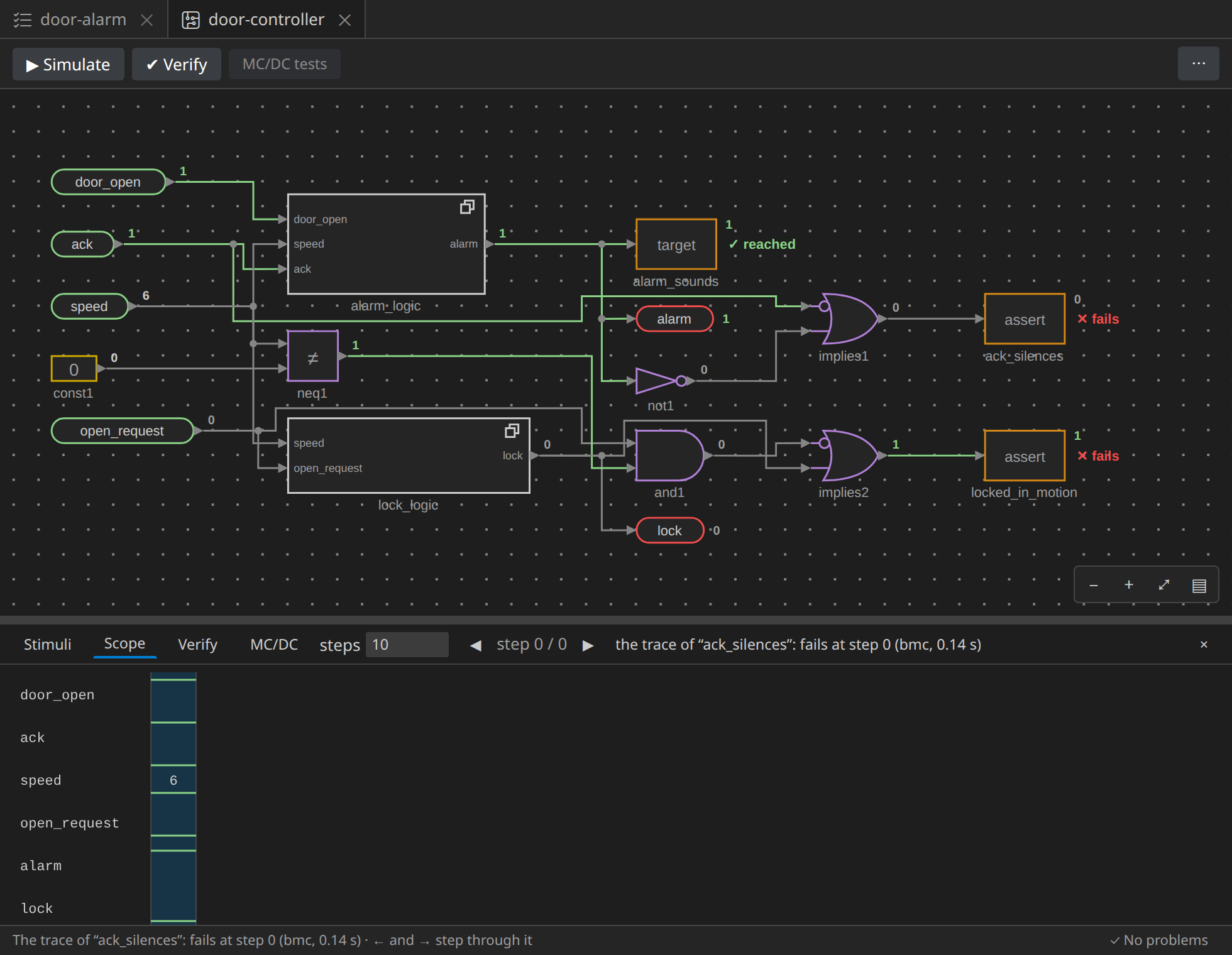
Task: Switch to the Scope tab
Action: click(x=124, y=644)
